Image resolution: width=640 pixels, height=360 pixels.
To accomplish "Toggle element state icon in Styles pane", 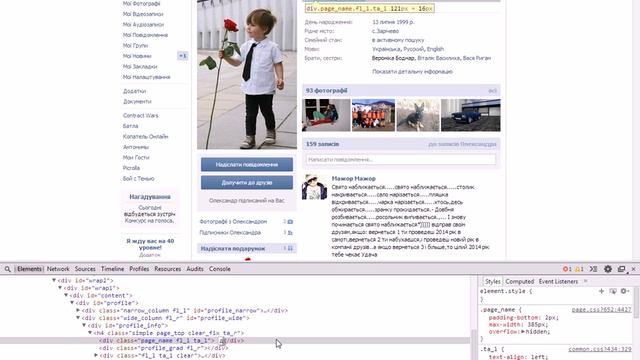I will (x=613, y=291).
